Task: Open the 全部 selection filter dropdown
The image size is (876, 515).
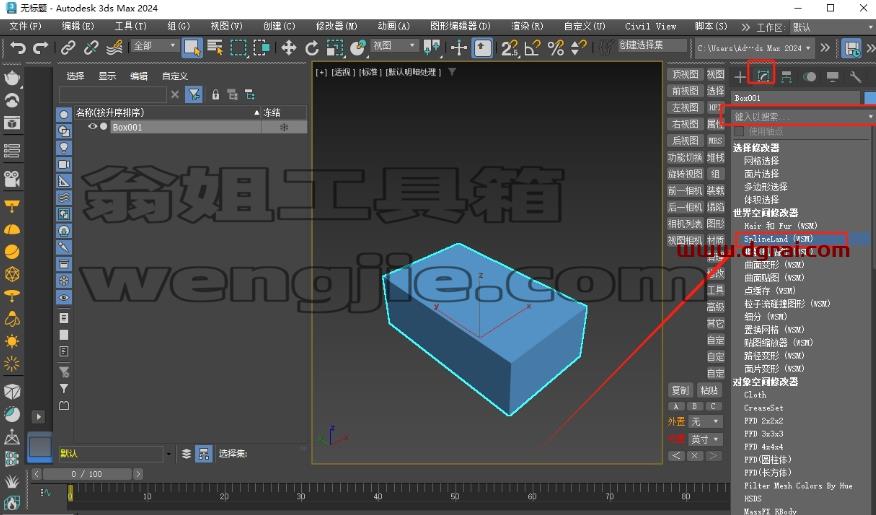Action: pyautogui.click(x=155, y=46)
